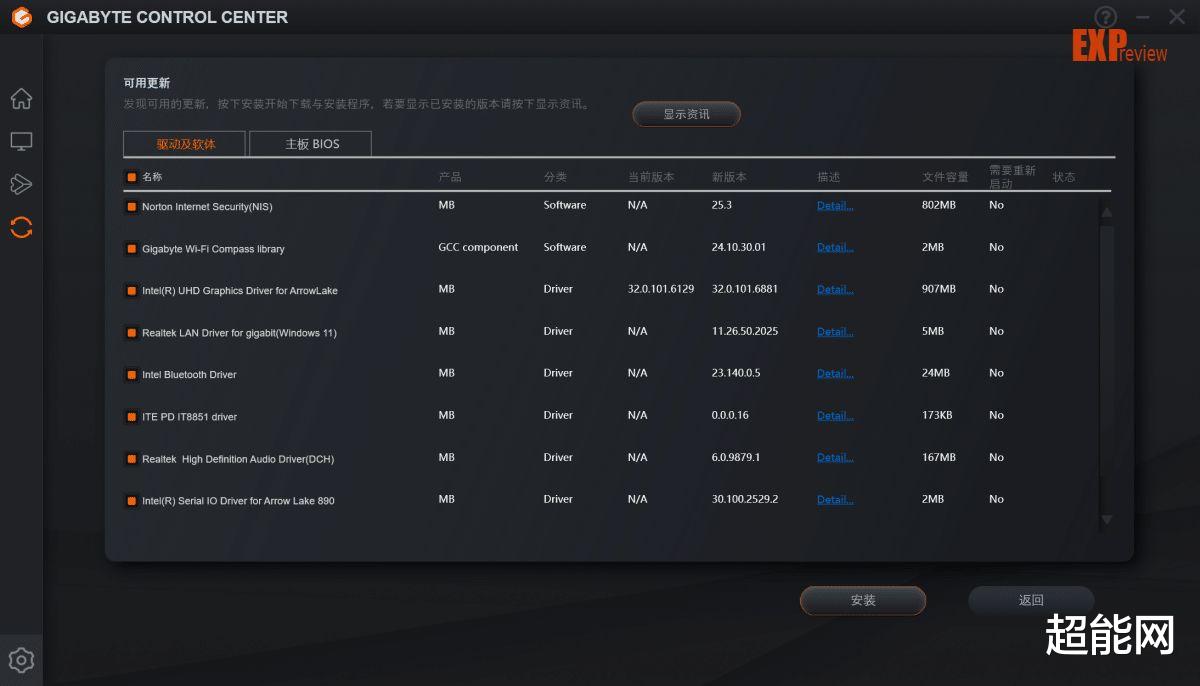Toggle checkbox for Intel Bluetooth Driver
Screen dimensions: 1200x686
(131, 375)
